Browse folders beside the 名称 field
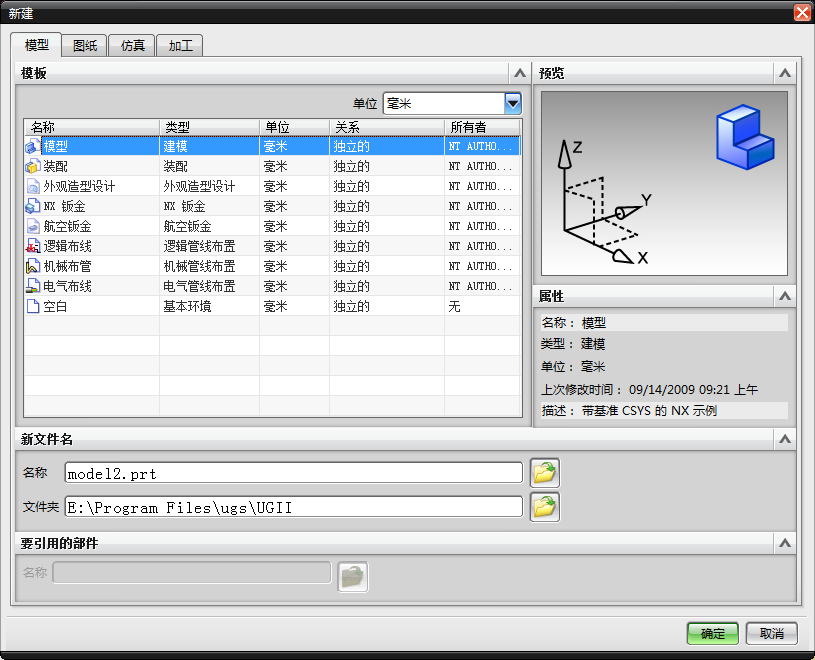Screen dimensions: 815x660 [x=544, y=472]
